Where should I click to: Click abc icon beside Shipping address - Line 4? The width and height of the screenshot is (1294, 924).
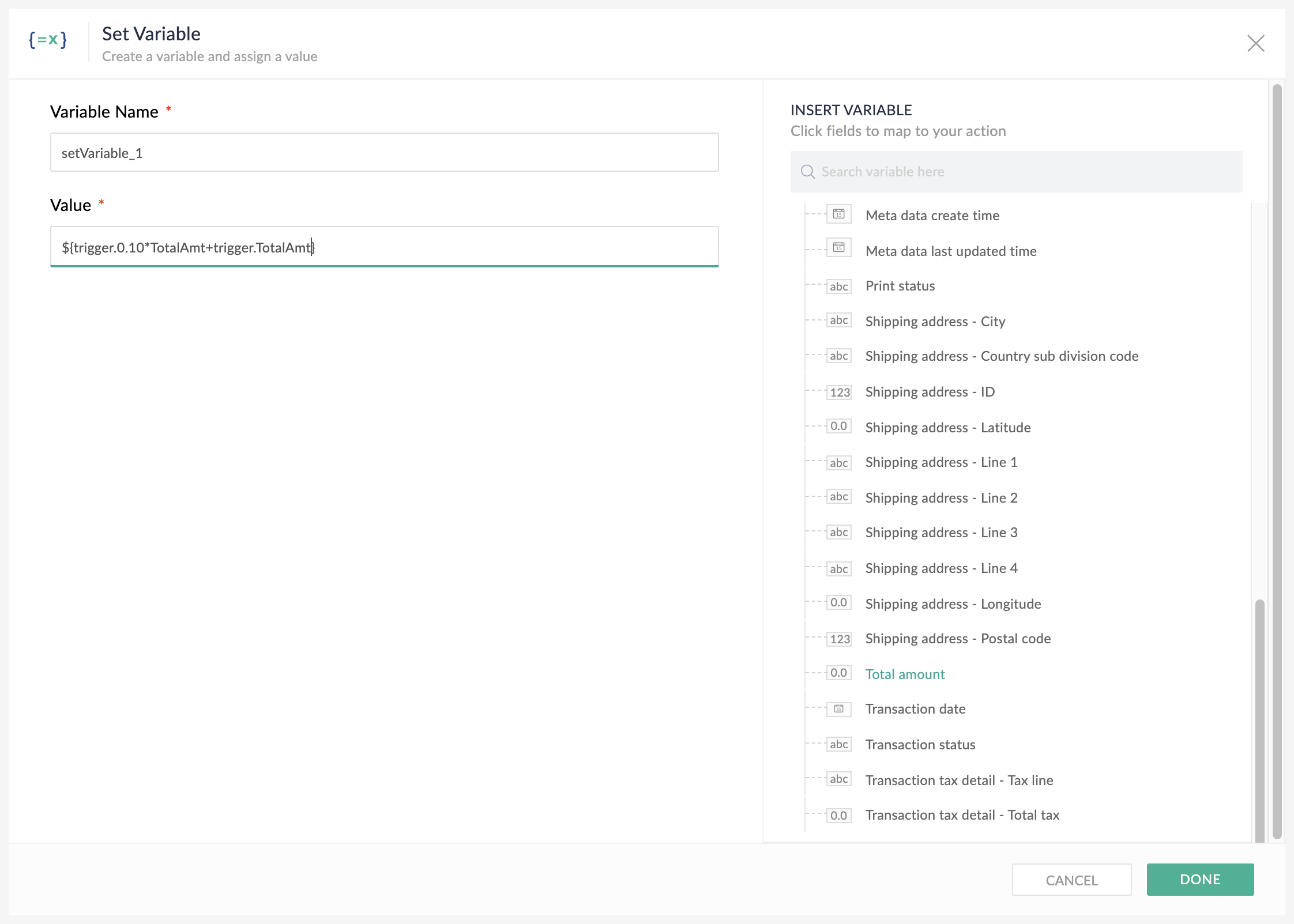click(839, 568)
